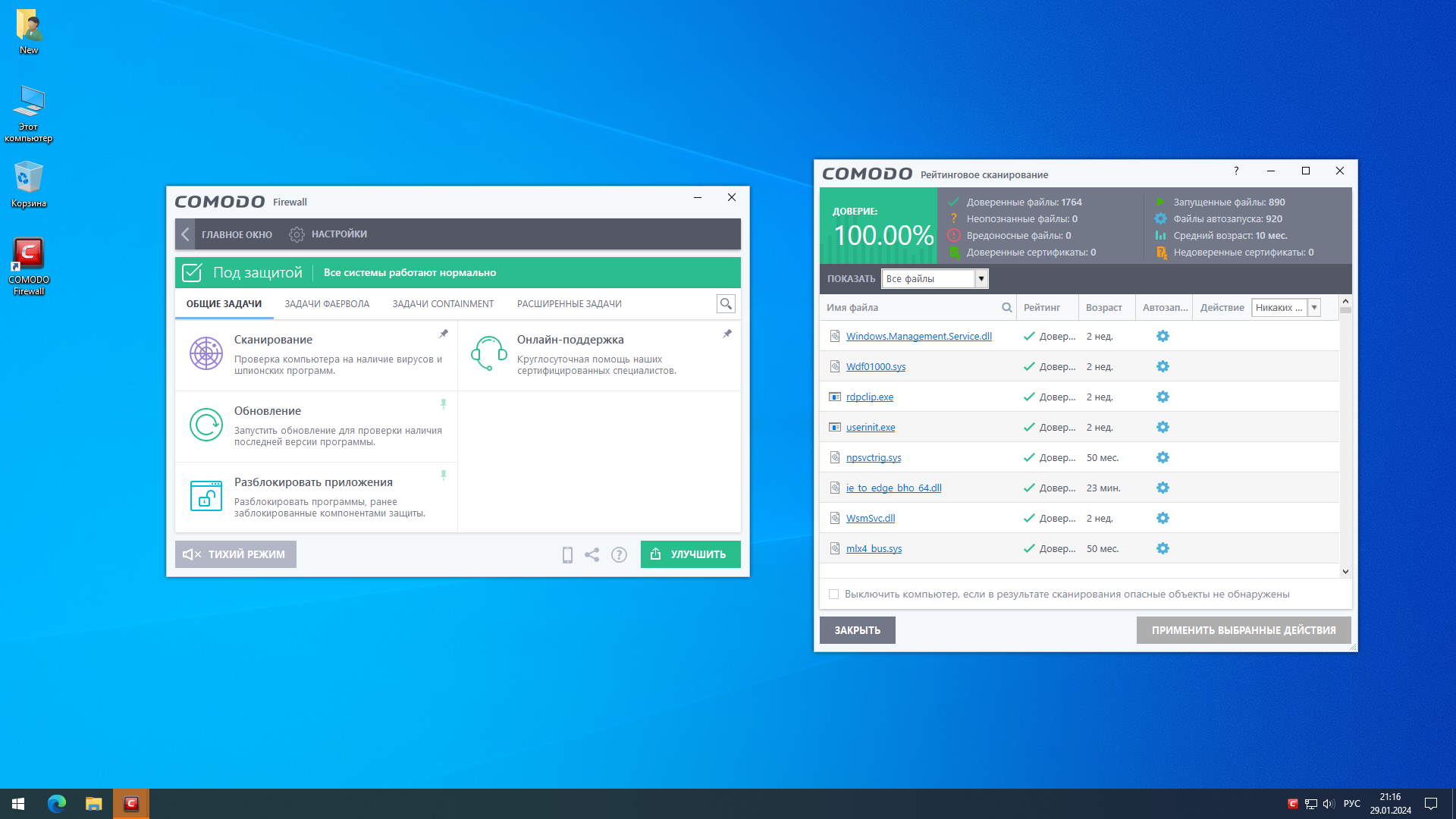Open the РАСШИРЕННЫЕ ЗАДАЧИ tab
The width and height of the screenshot is (1456, 819).
tap(569, 304)
